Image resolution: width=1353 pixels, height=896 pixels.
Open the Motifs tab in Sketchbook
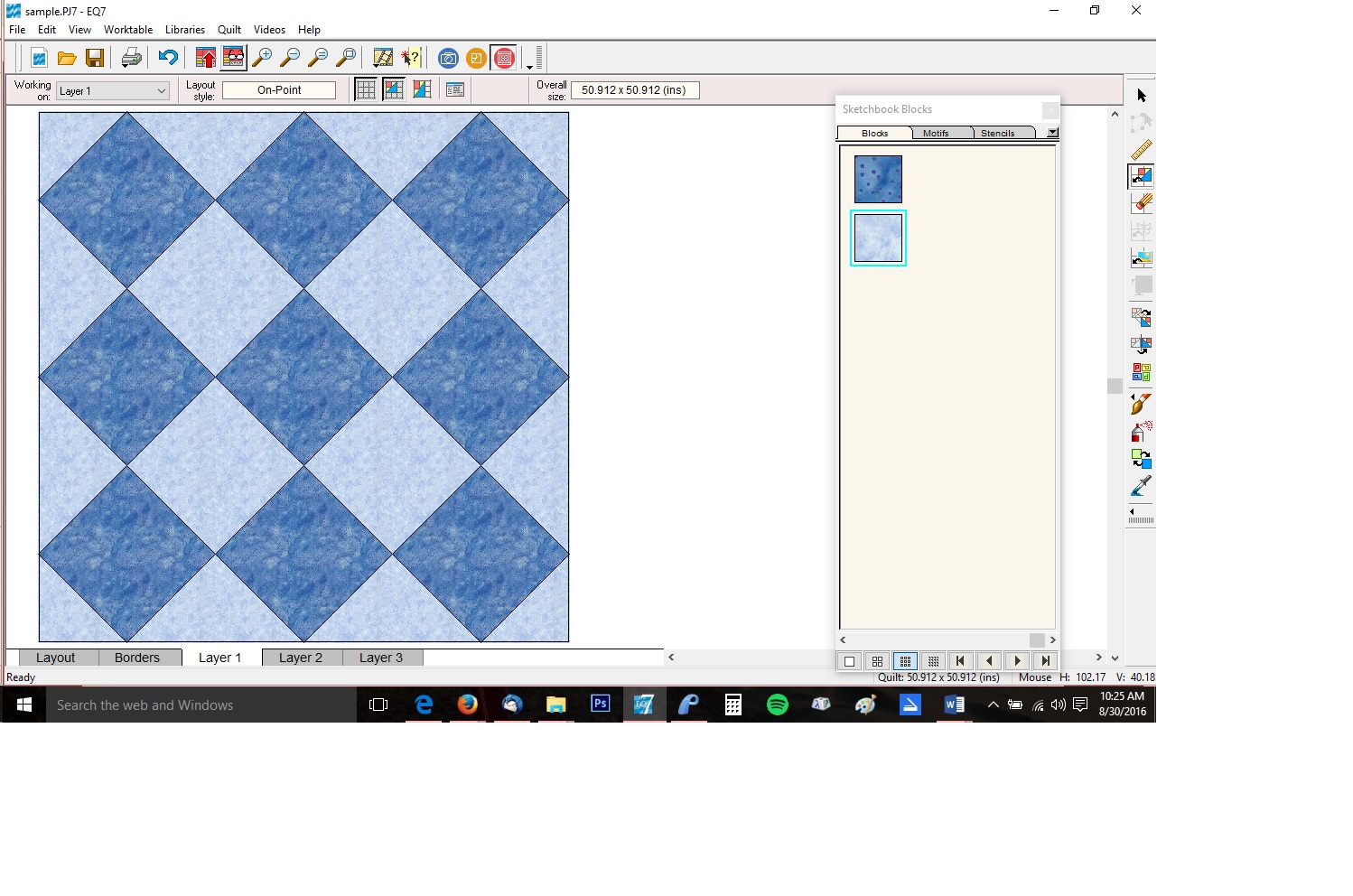936,133
